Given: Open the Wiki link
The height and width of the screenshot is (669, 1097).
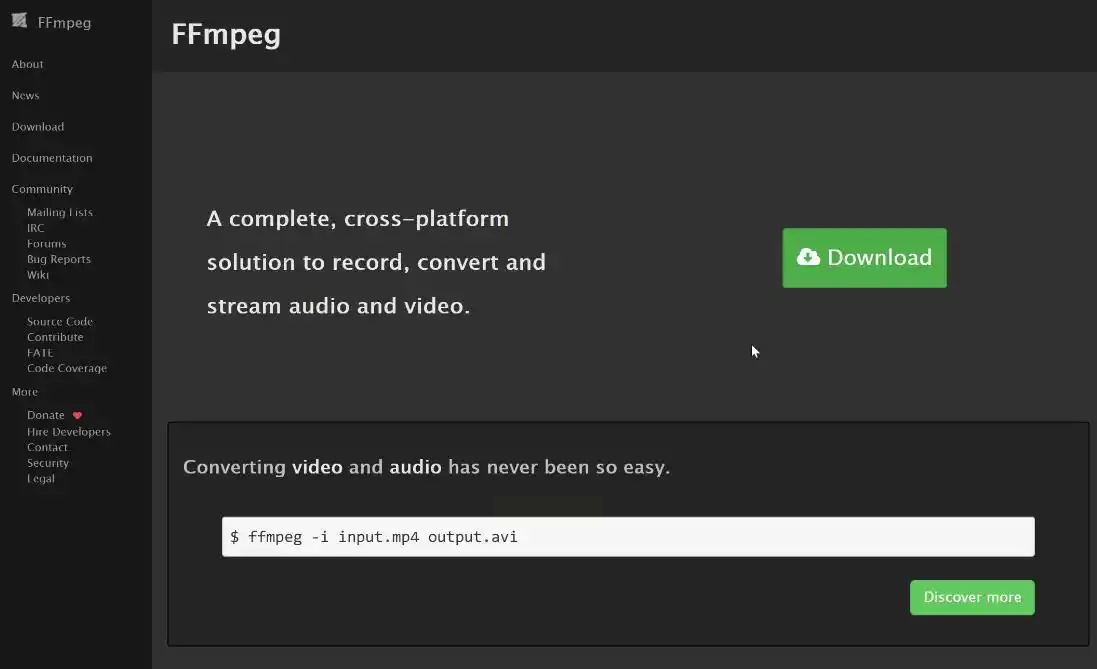Looking at the screenshot, I should [38, 274].
